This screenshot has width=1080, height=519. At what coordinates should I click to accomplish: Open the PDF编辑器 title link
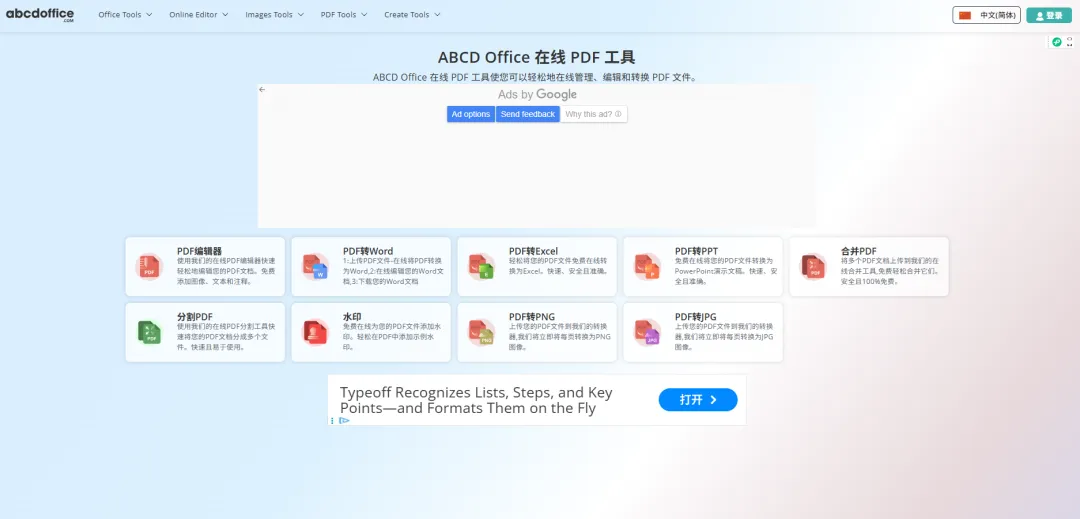point(199,251)
